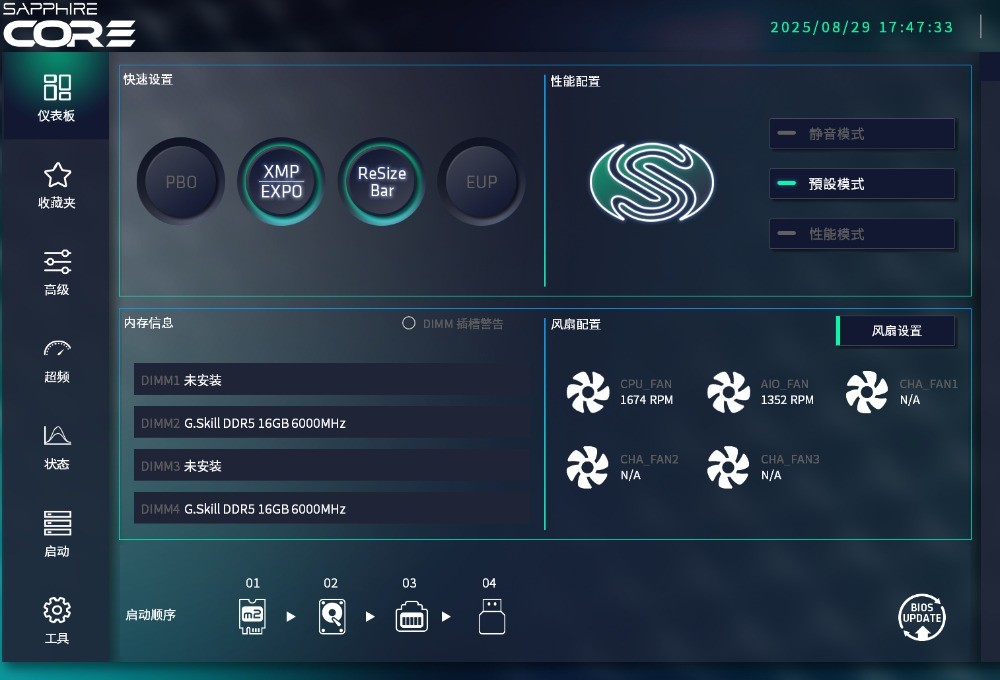The image size is (1000, 680).
Task: Click the BIOS UPDATE icon
Action: (x=922, y=617)
